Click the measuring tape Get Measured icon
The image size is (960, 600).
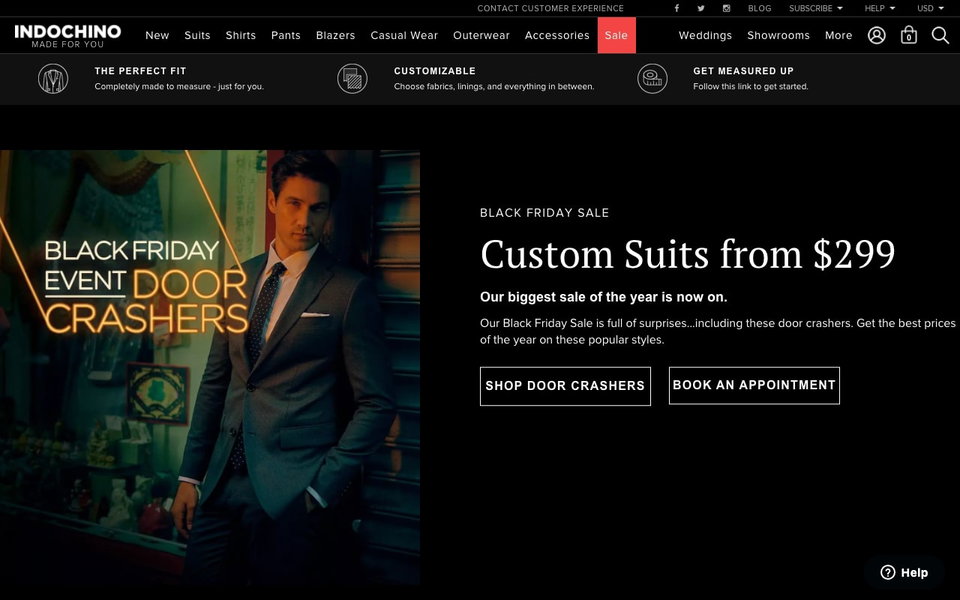click(x=652, y=79)
